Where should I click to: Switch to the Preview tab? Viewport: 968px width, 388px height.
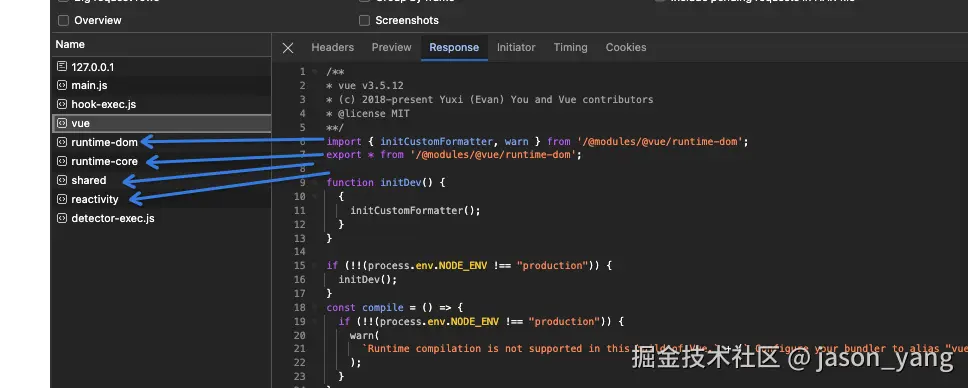coord(391,48)
